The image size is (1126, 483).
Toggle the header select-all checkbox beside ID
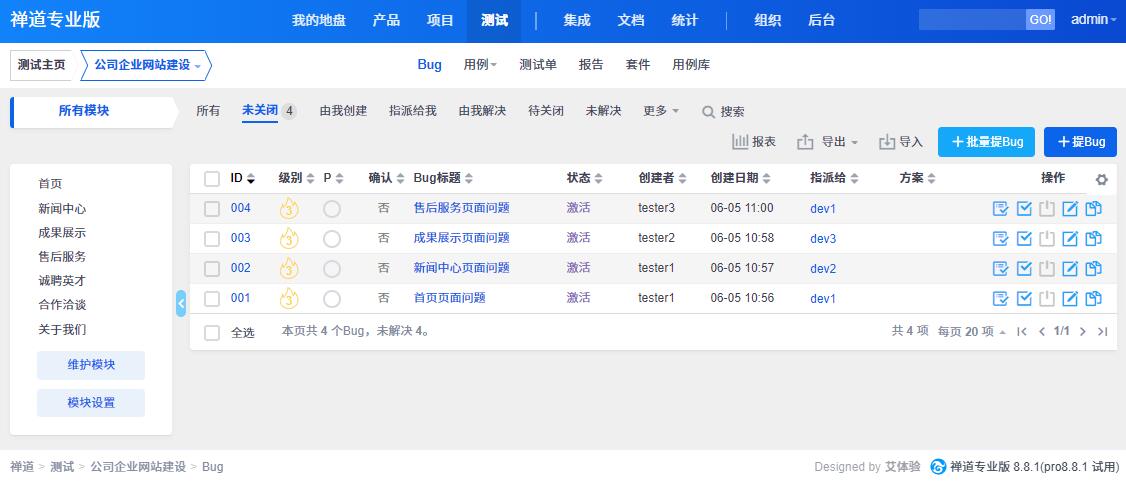click(212, 179)
